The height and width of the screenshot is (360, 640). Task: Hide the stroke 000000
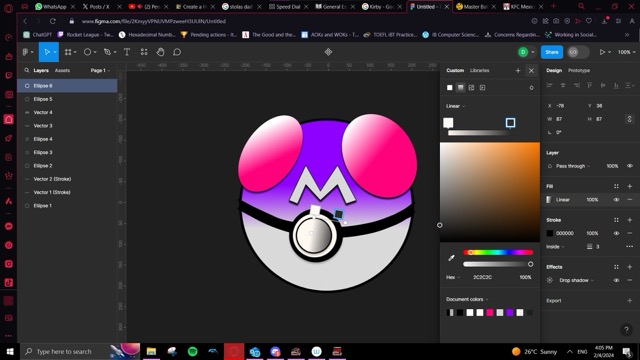coord(616,233)
